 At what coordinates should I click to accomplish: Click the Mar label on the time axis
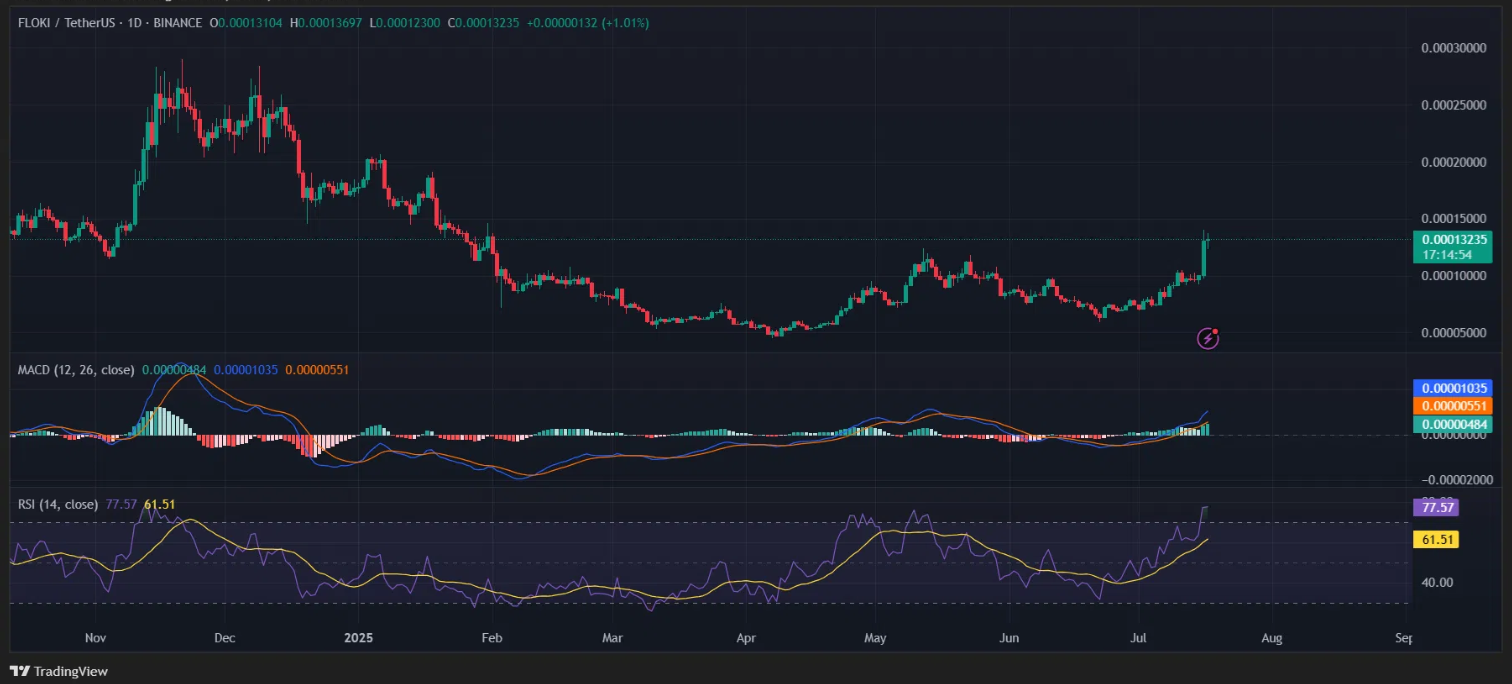pyautogui.click(x=613, y=637)
